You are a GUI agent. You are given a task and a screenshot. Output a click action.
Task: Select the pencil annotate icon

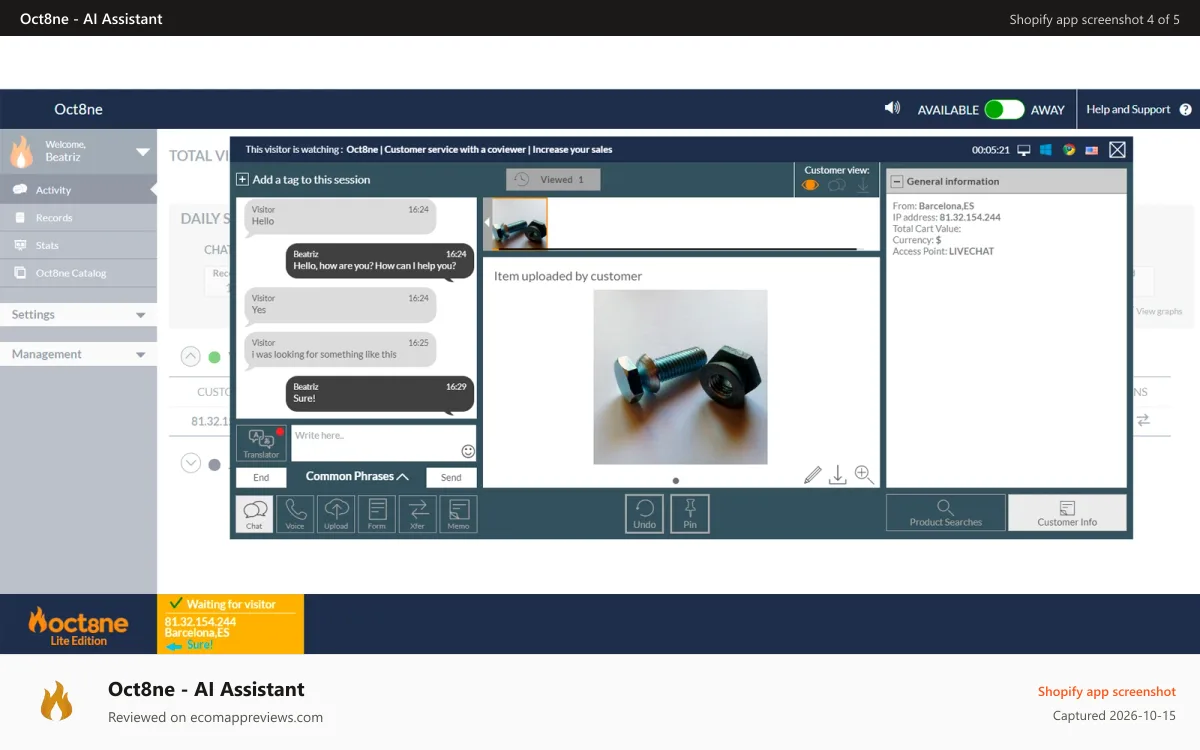point(813,475)
